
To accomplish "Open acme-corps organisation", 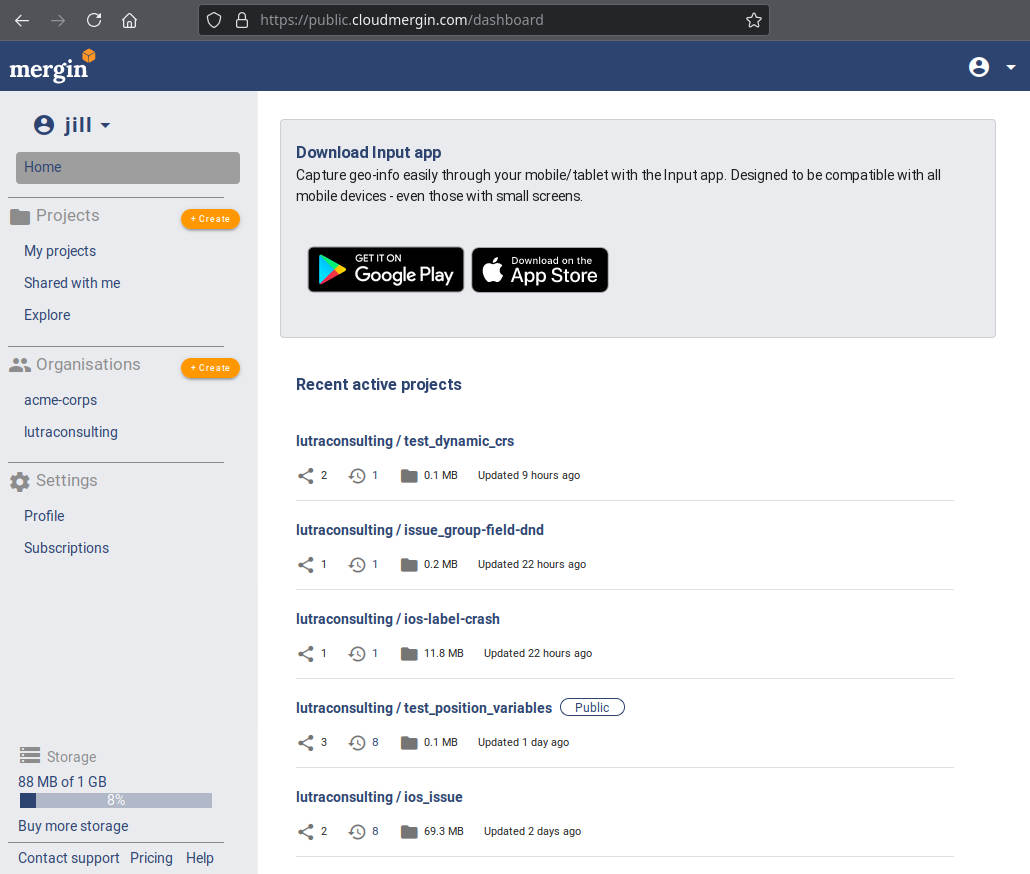I will [x=60, y=400].
